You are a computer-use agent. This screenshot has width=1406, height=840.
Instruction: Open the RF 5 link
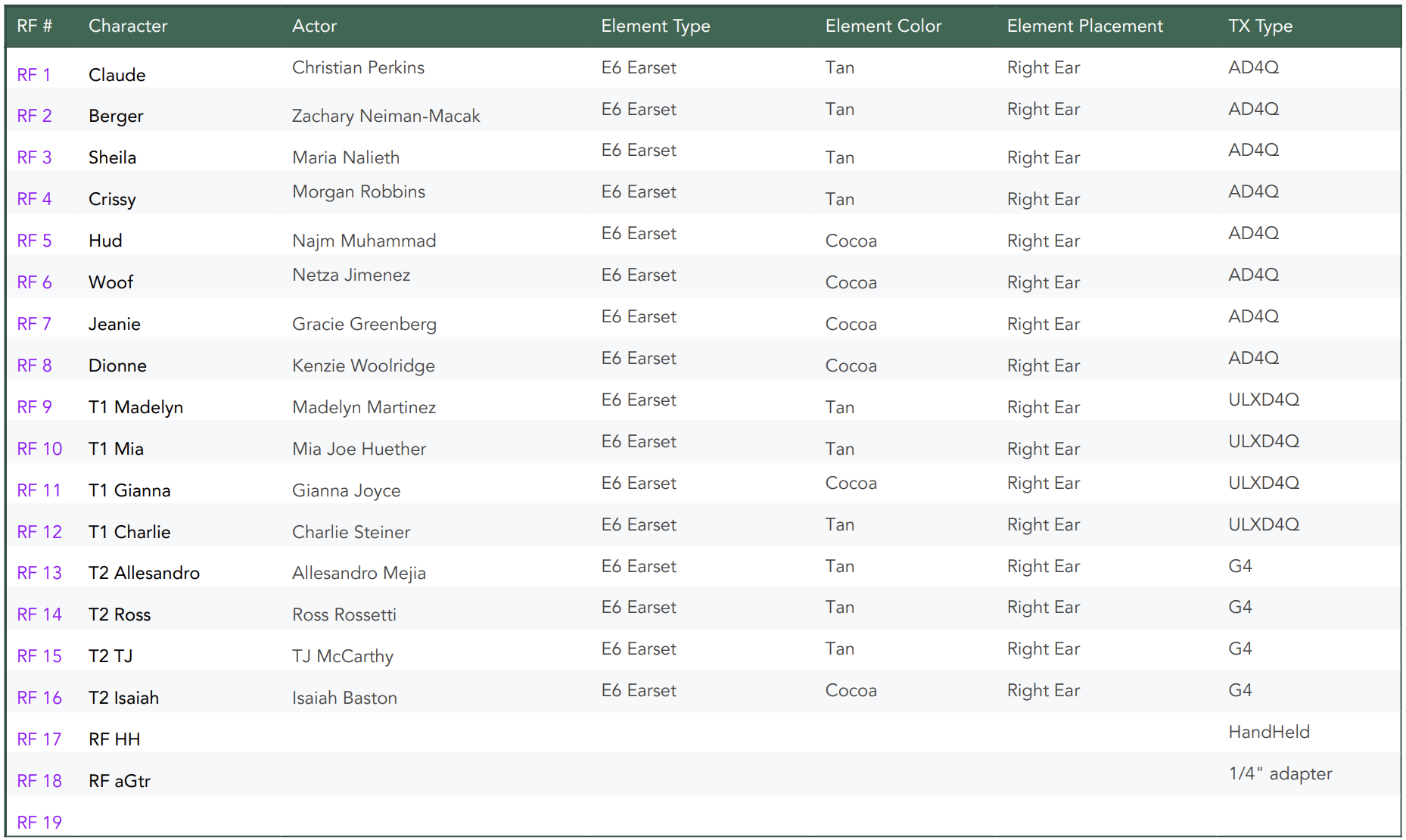(34, 241)
